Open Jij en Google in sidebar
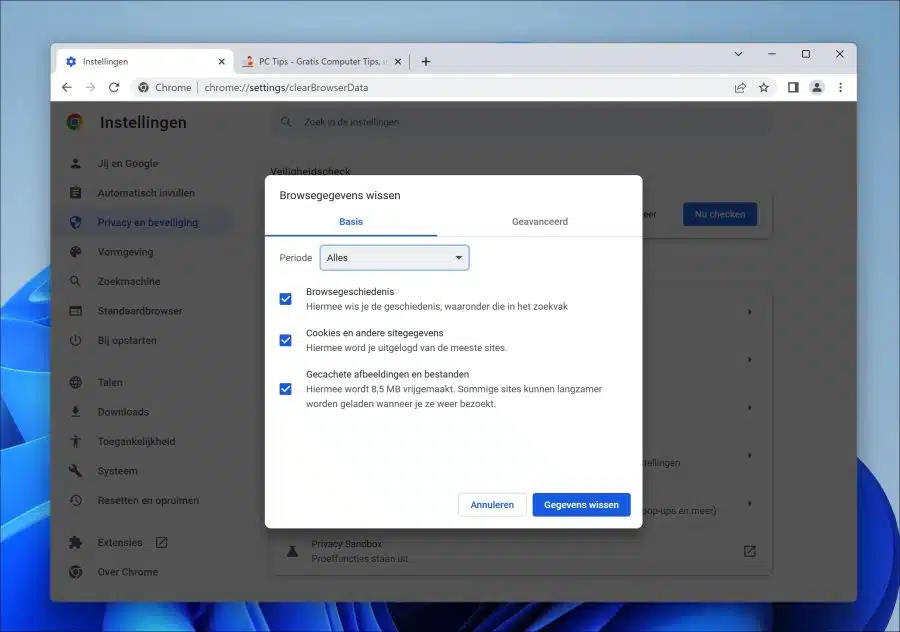Screen dimensions: 900x632 (127, 164)
